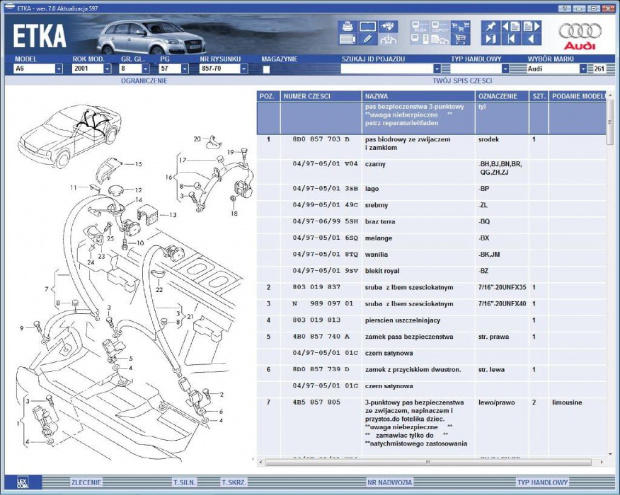
Task: Go to previous page icon
Action: point(511,27)
